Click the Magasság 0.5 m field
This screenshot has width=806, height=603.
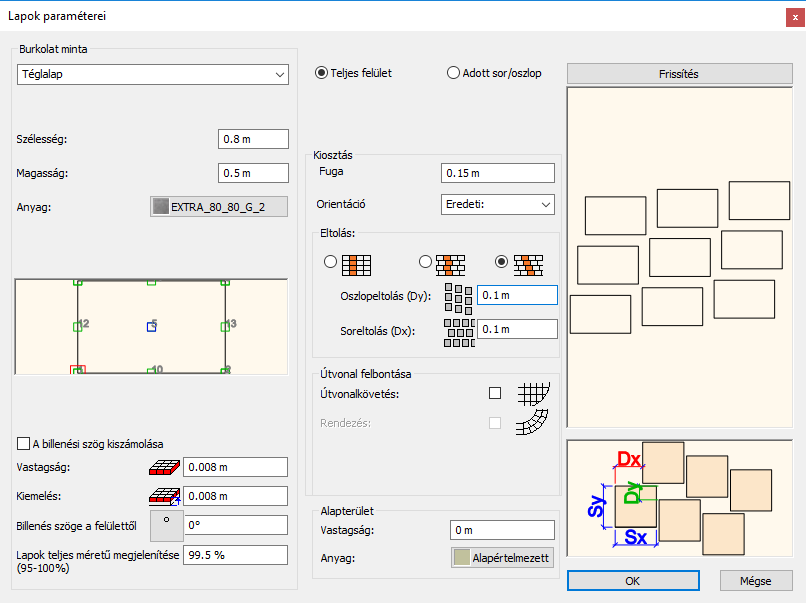253,173
